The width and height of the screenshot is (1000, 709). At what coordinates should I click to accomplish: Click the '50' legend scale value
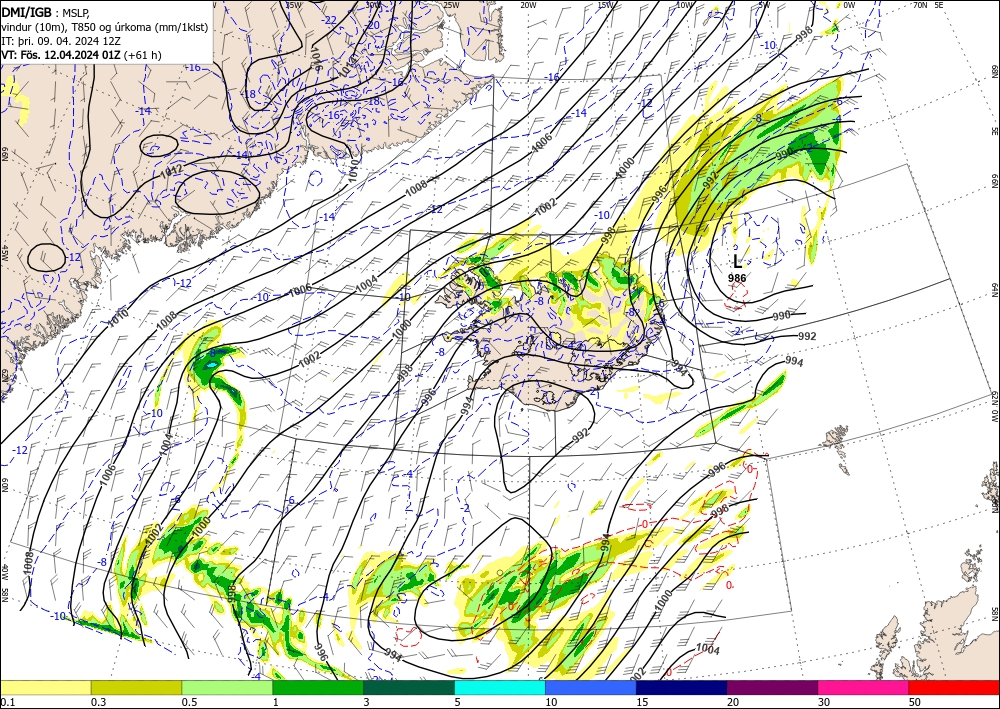click(915, 702)
